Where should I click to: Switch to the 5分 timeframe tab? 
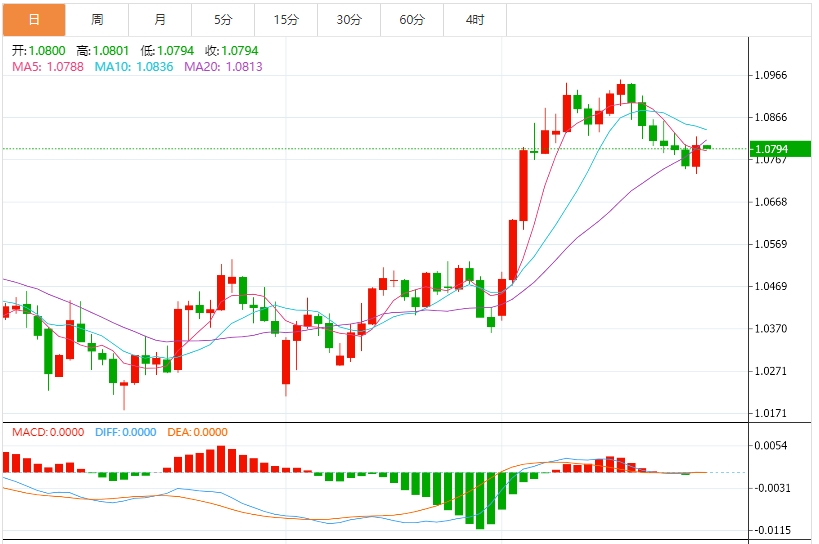coord(223,20)
